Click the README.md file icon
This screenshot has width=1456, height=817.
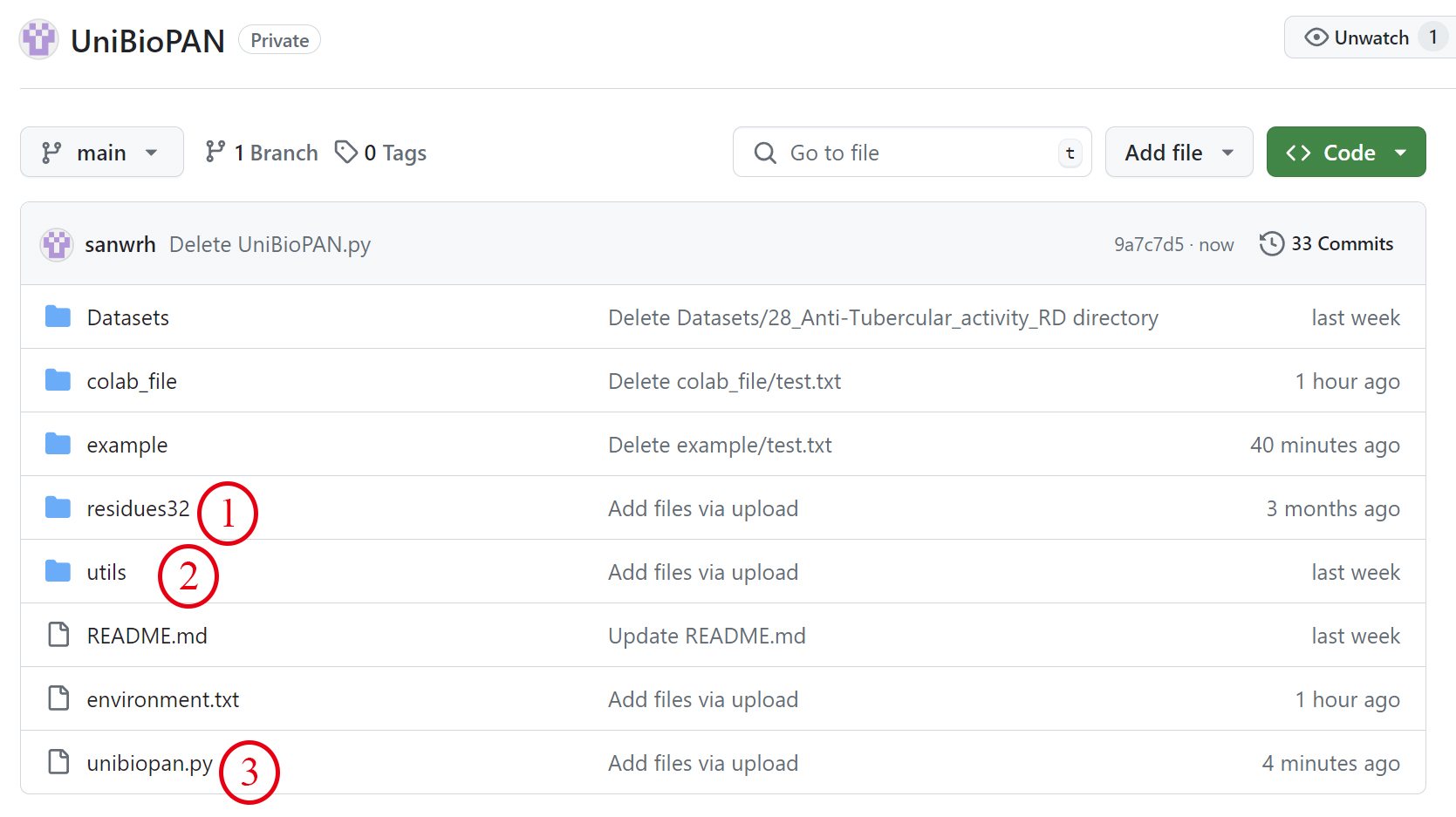[x=58, y=636]
